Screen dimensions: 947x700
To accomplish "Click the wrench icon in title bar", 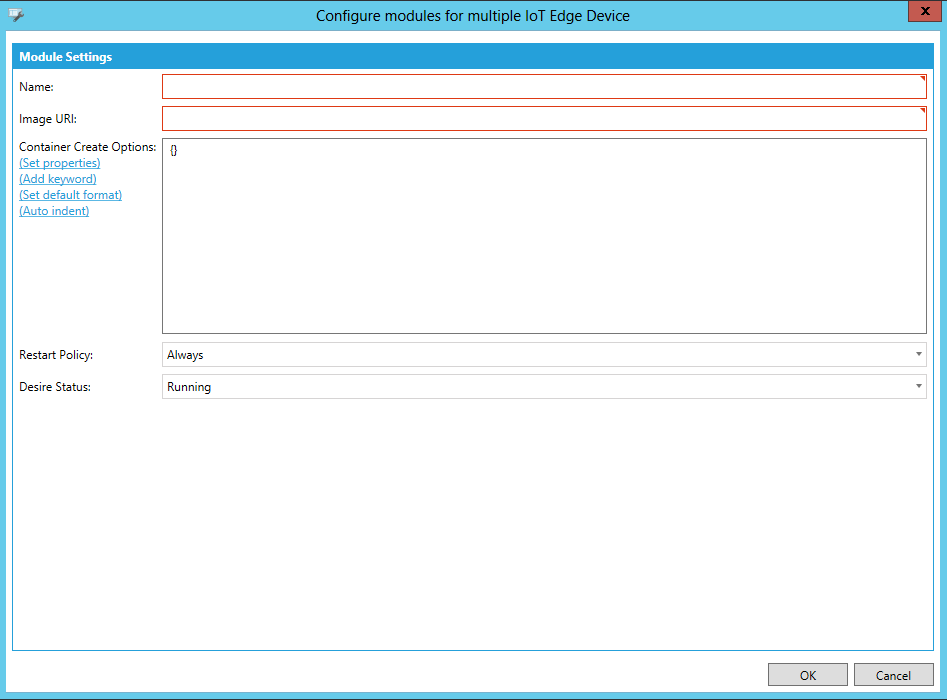I will coord(16,15).
